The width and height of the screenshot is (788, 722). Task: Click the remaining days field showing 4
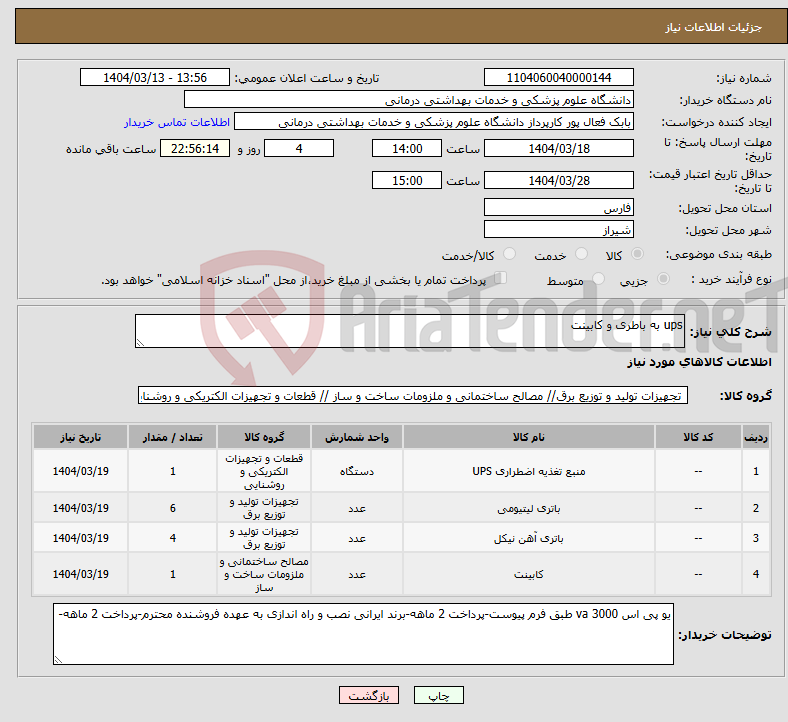(x=299, y=148)
